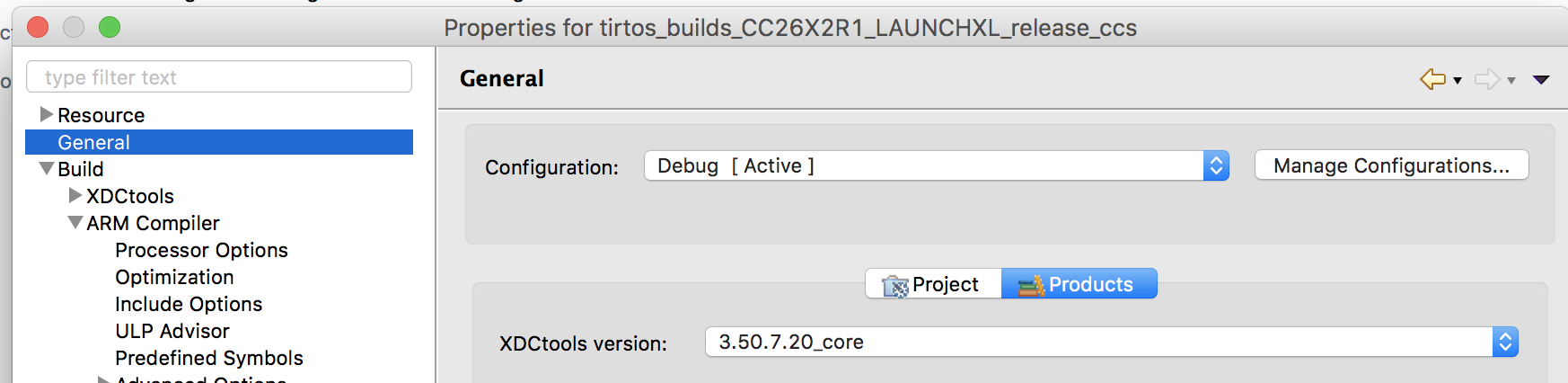Open the Configuration dropdown
The width and height of the screenshot is (1568, 383).
[936, 165]
